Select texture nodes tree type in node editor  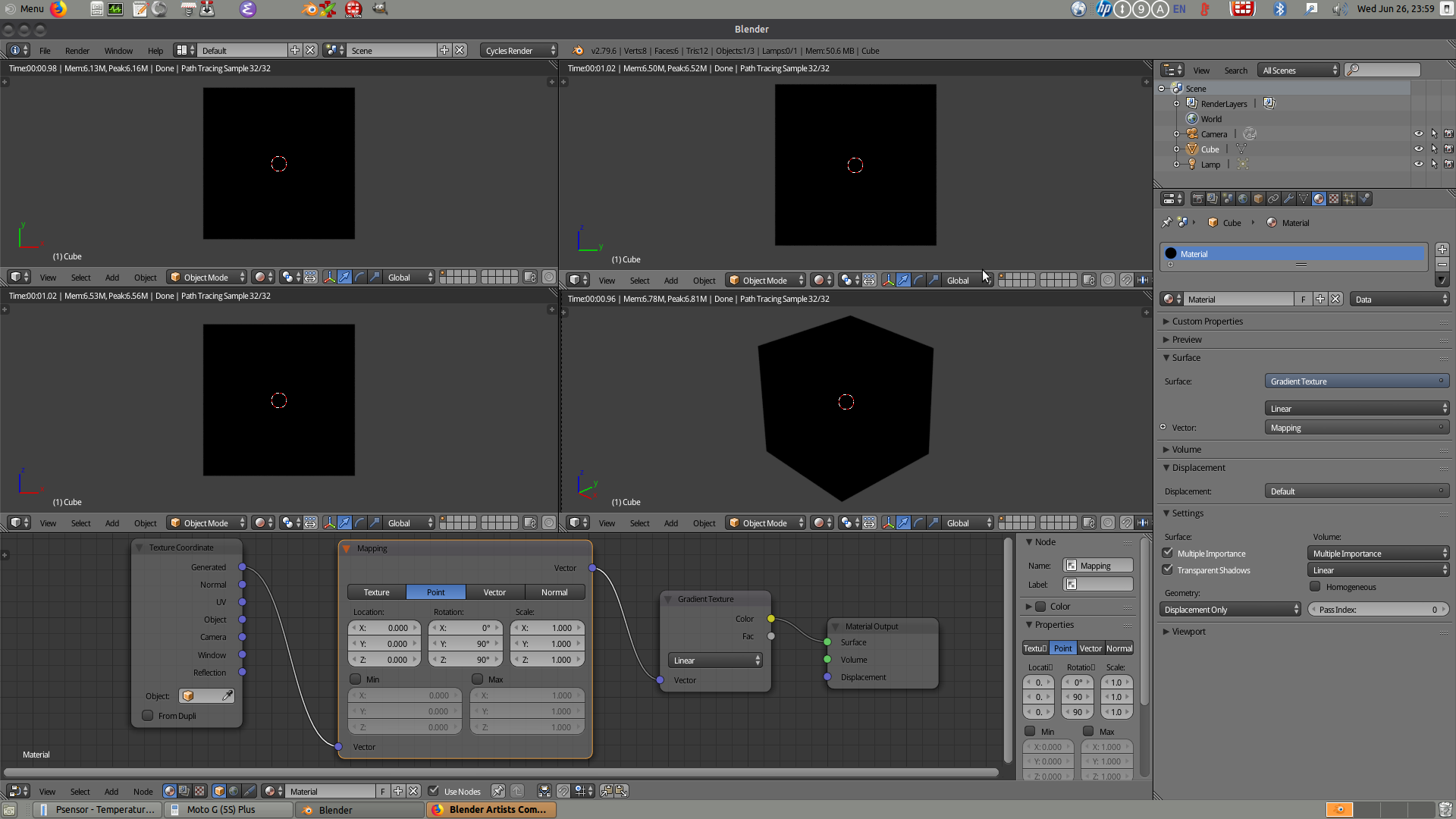tap(199, 791)
